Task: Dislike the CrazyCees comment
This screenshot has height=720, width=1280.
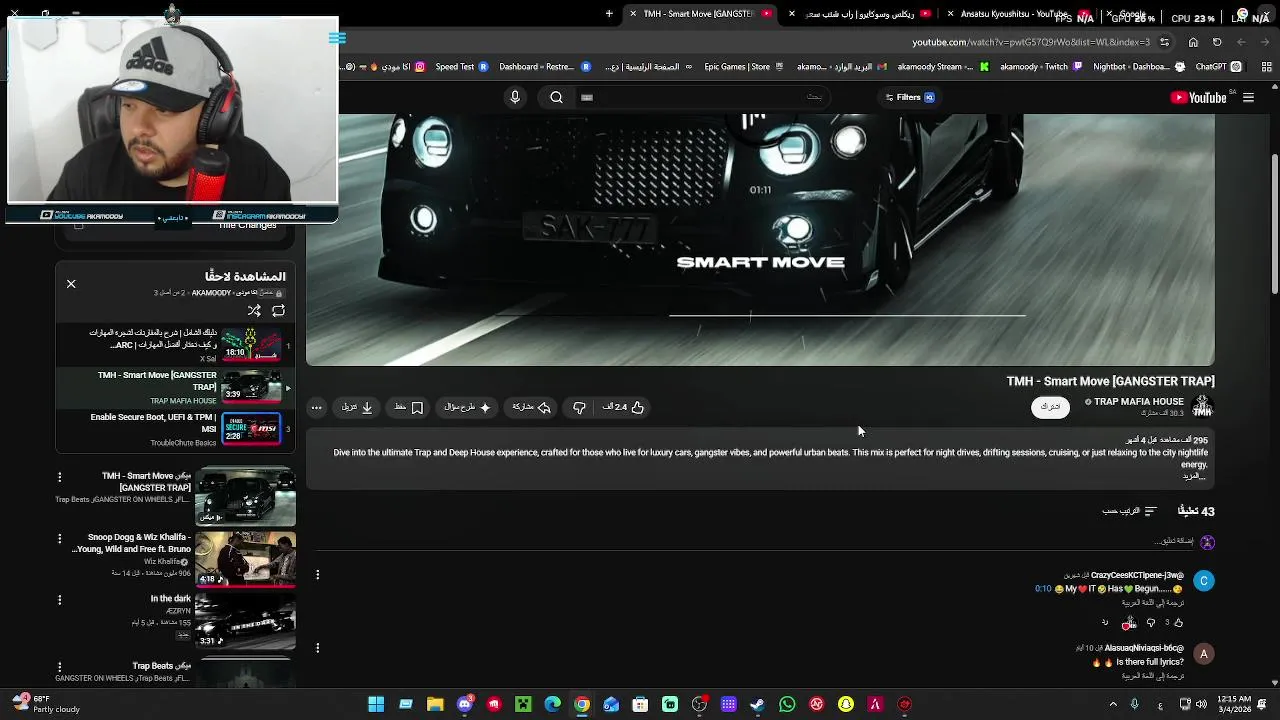Action: pyautogui.click(x=1151, y=623)
